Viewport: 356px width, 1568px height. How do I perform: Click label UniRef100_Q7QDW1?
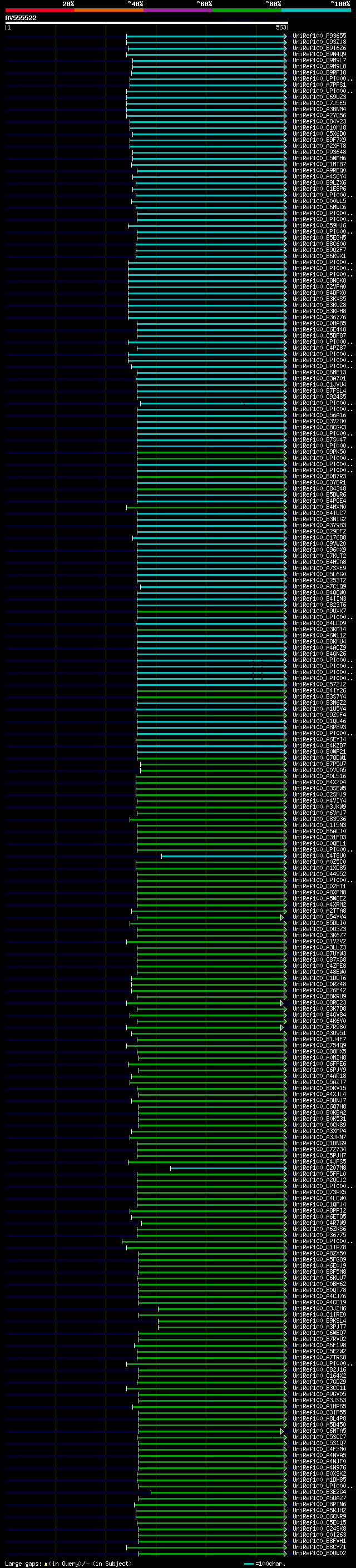pos(319,758)
